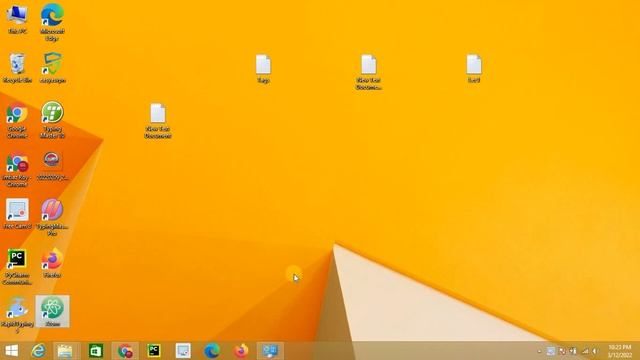Open the volume speaker tray icon
The height and width of the screenshot is (360, 640).
click(596, 351)
